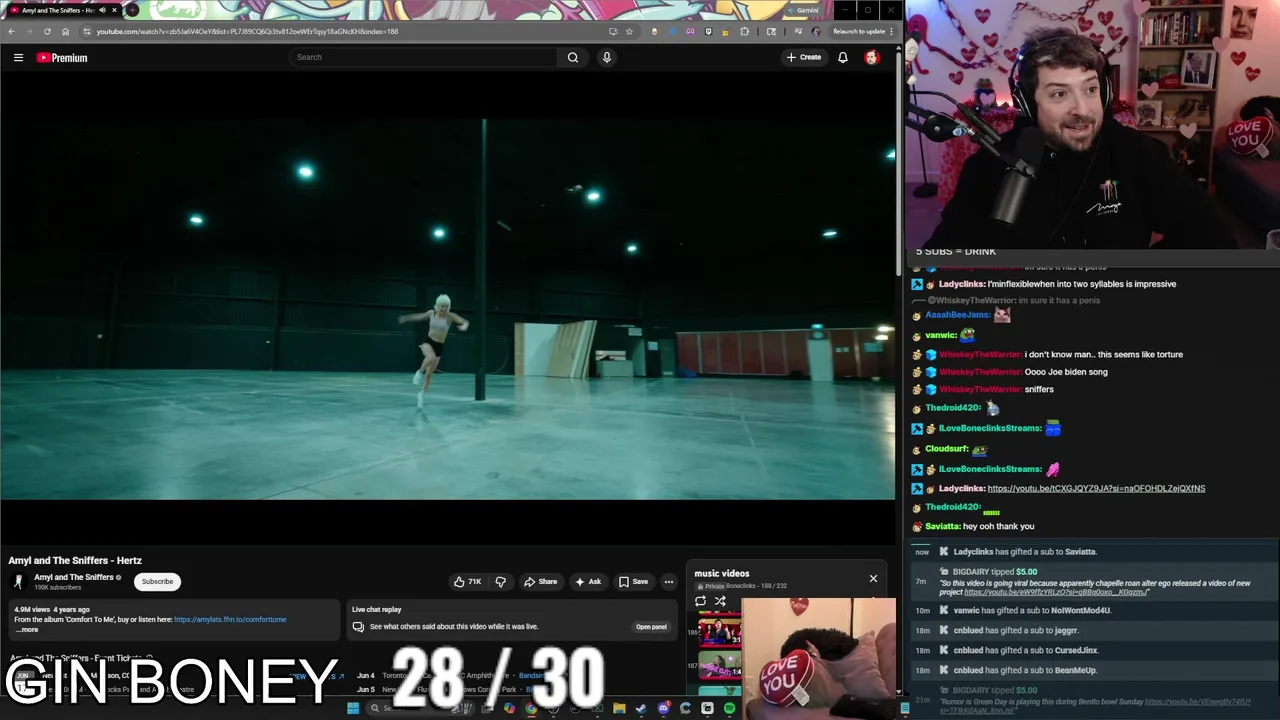This screenshot has width=1280, height=720.
Task: Subscribe to Amyl and The Sniffers
Action: (x=157, y=581)
